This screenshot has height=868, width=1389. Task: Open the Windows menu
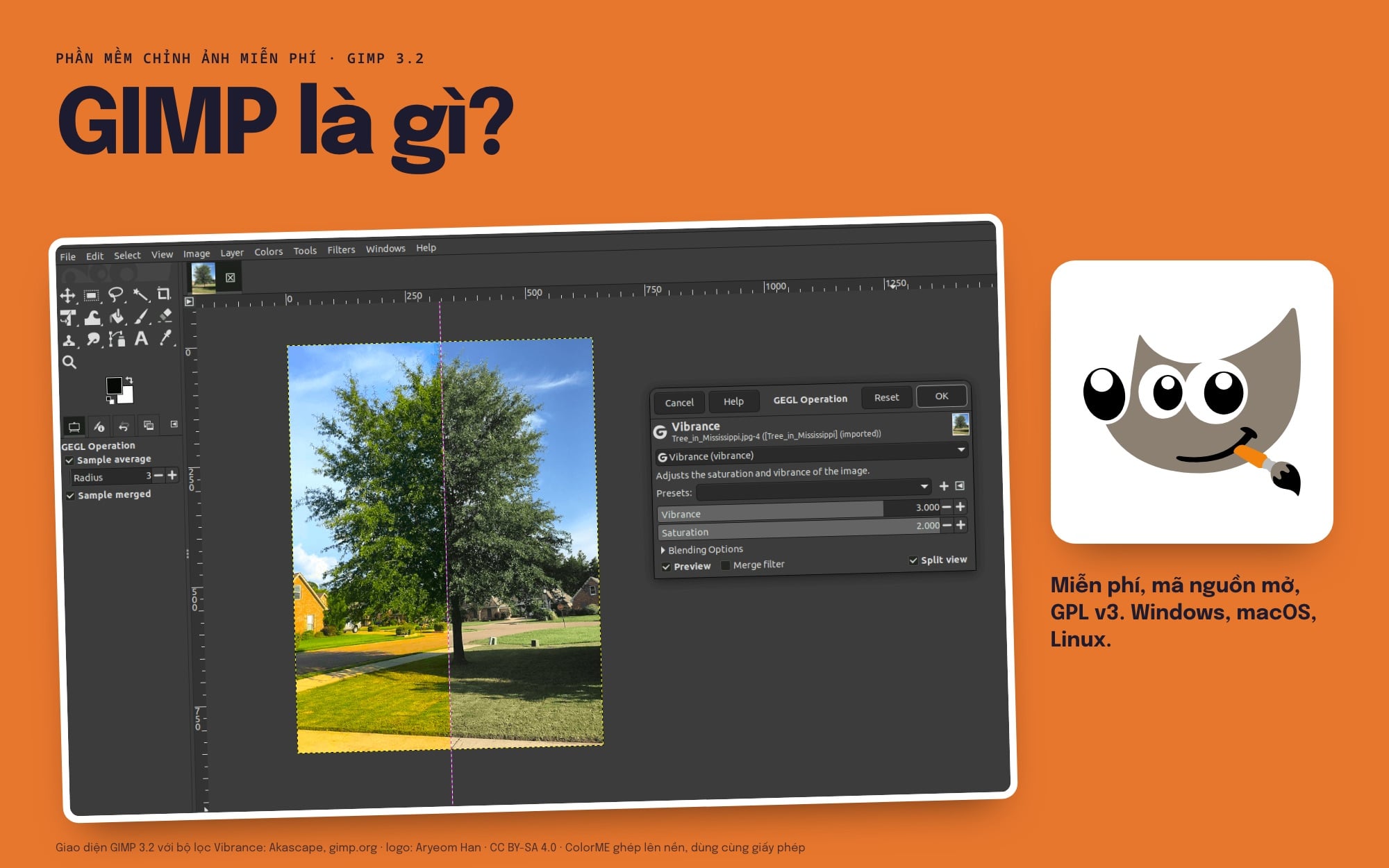pyautogui.click(x=385, y=249)
